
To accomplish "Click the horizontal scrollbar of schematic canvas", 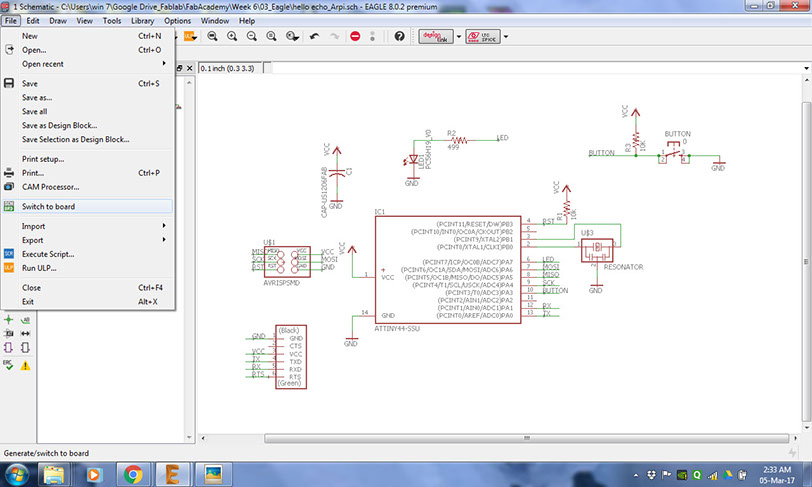I will tap(526, 438).
